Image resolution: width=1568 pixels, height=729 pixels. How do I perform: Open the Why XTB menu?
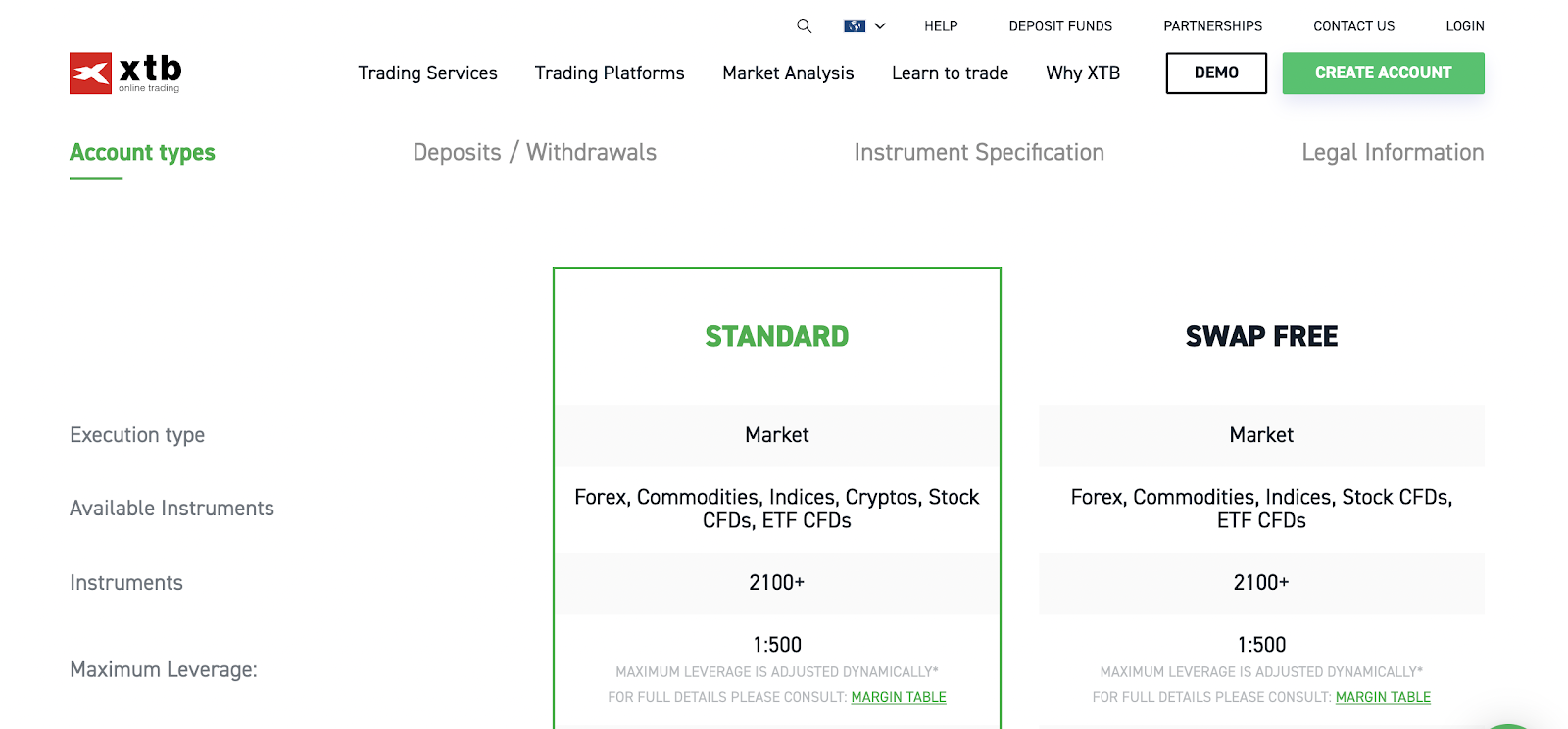pos(1083,73)
